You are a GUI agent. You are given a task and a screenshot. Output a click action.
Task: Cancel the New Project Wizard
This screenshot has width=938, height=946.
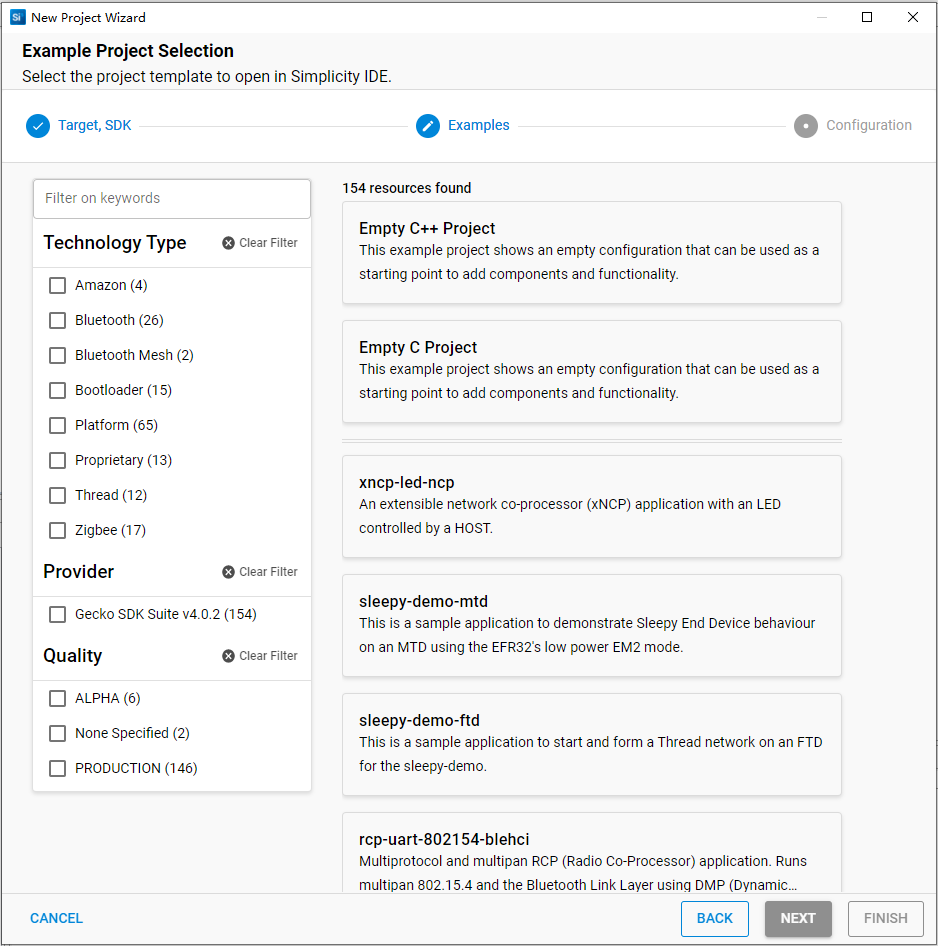(56, 918)
